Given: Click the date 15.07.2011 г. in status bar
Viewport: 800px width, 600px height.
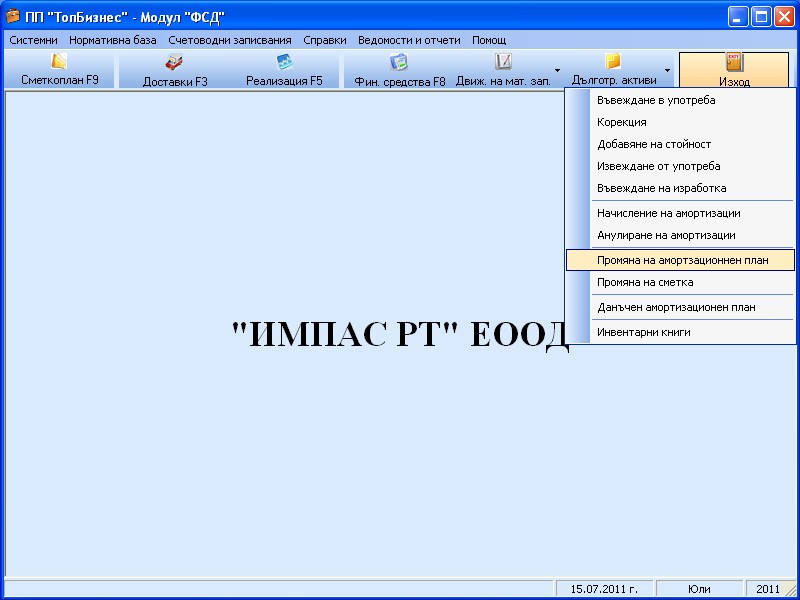Looking at the screenshot, I should (x=604, y=589).
